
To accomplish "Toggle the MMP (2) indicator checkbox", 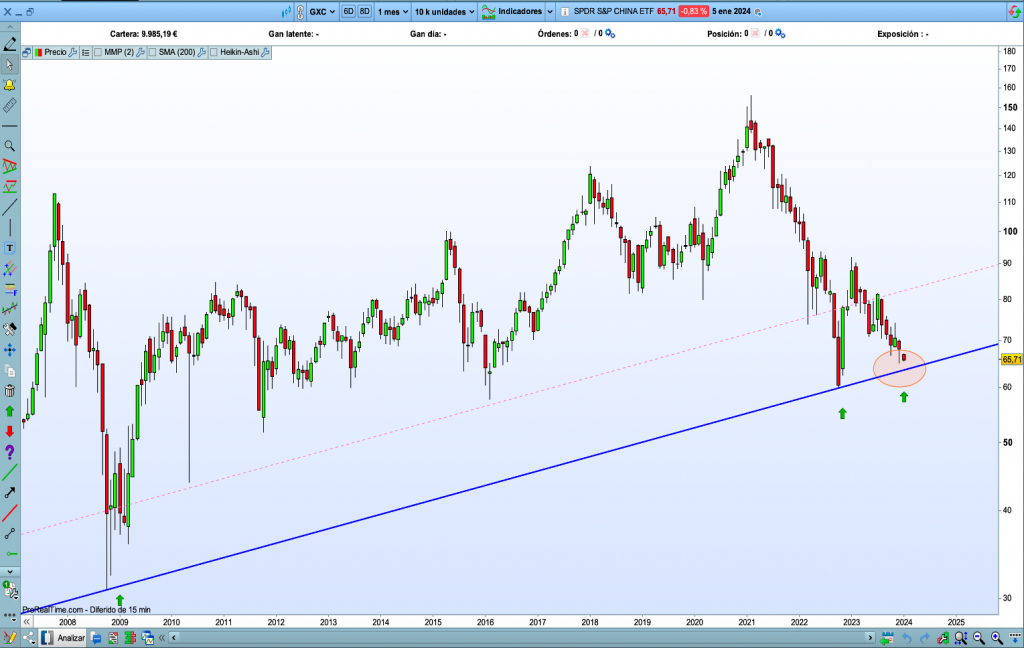I will pos(99,52).
